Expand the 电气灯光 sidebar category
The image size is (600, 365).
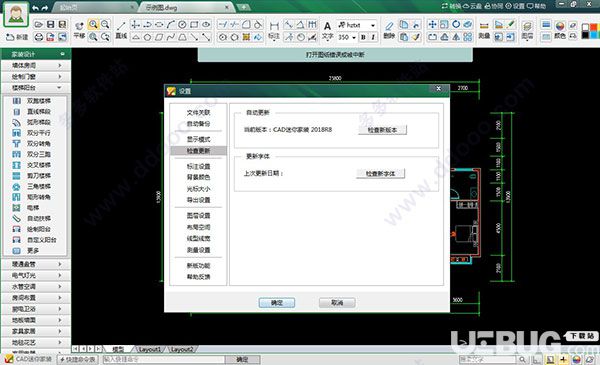[x=36, y=275]
